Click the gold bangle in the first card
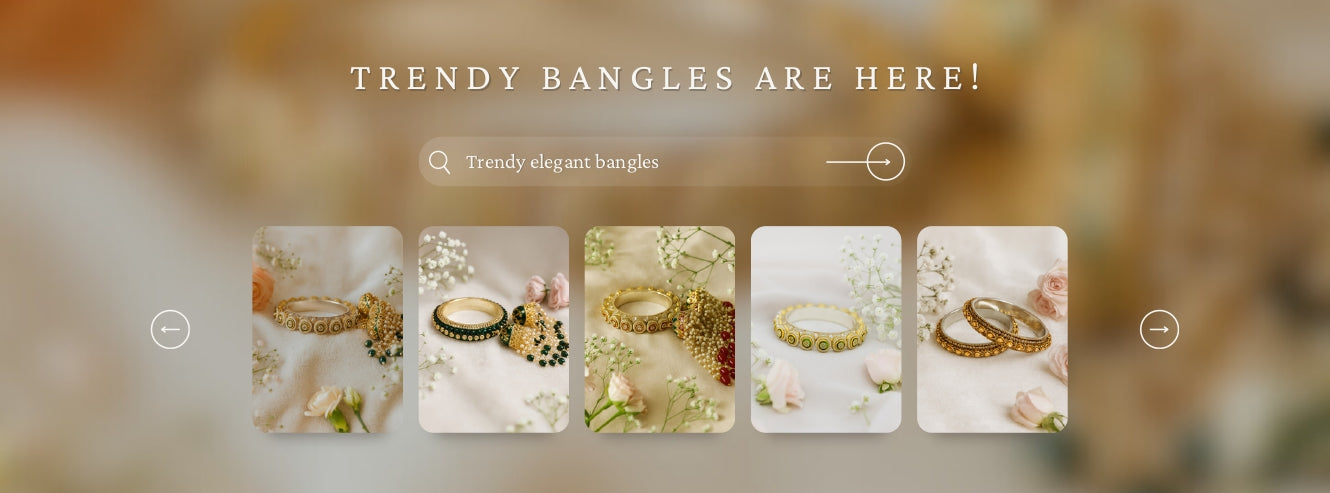1330x493 pixels. 316,315
